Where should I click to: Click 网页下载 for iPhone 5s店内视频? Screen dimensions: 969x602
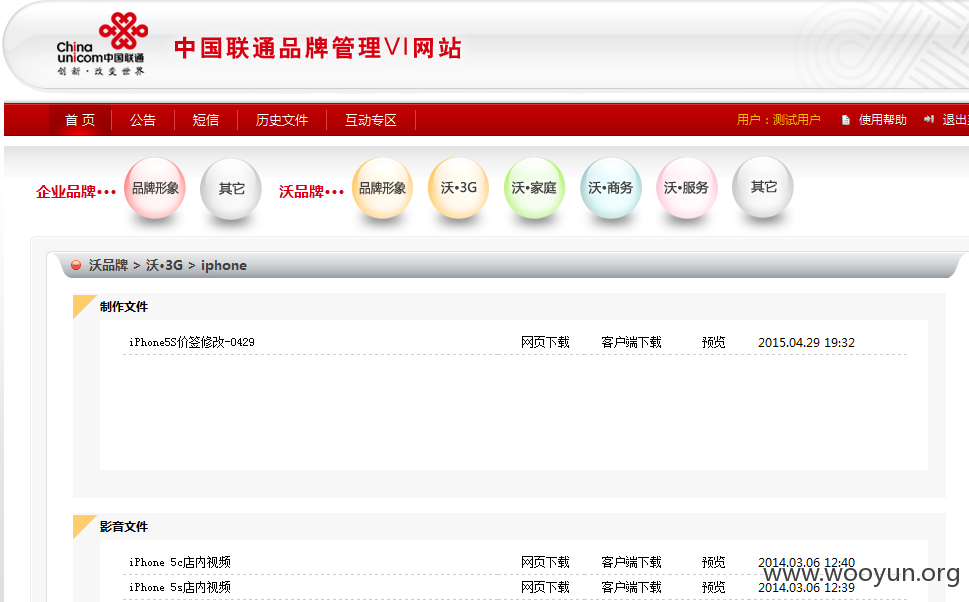[545, 587]
